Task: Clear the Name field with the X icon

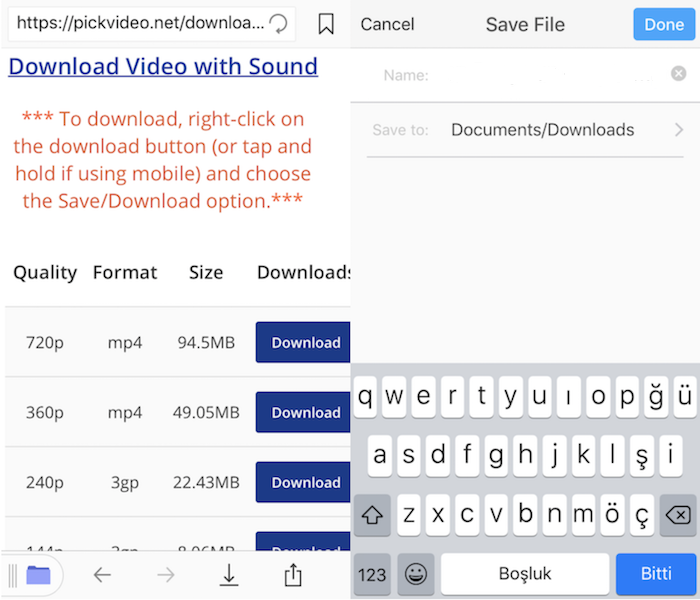Action: [x=679, y=74]
